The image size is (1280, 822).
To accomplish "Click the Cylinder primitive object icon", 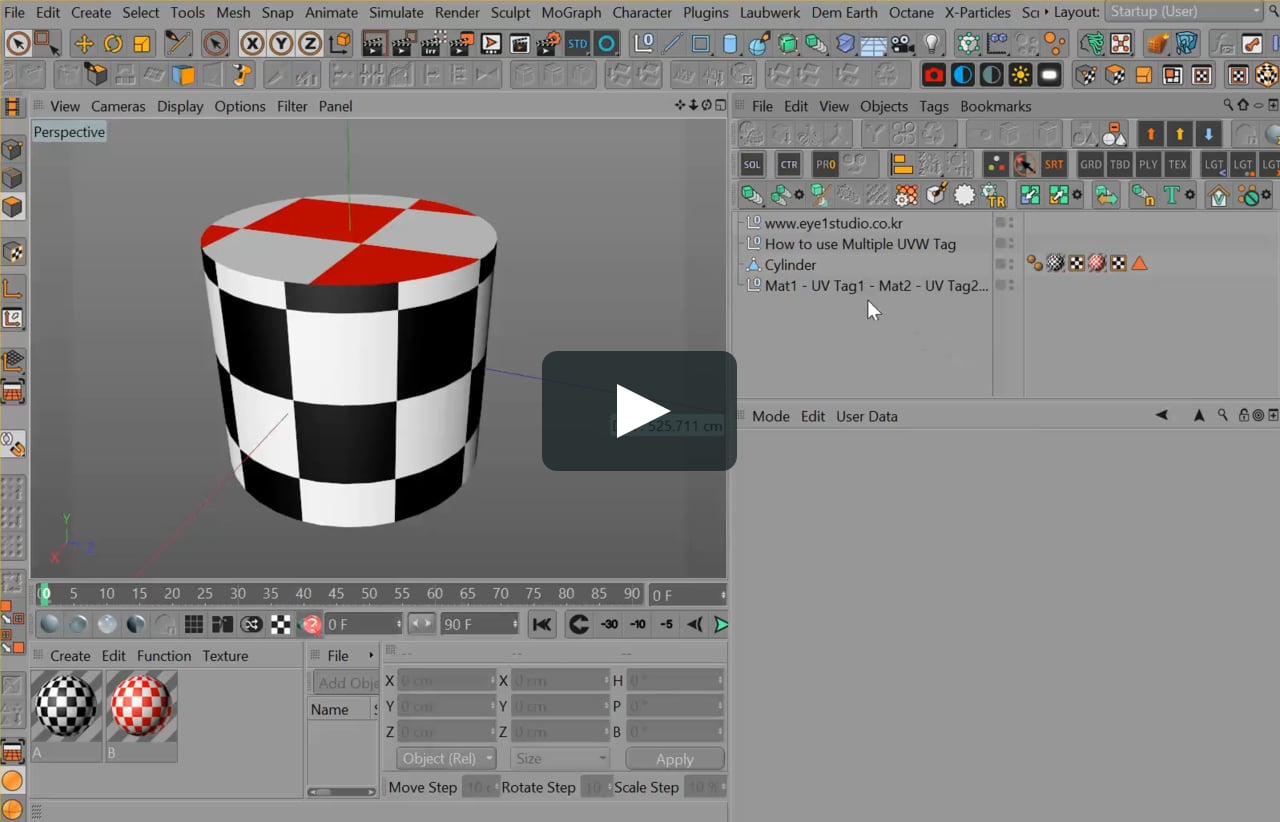I will point(730,44).
